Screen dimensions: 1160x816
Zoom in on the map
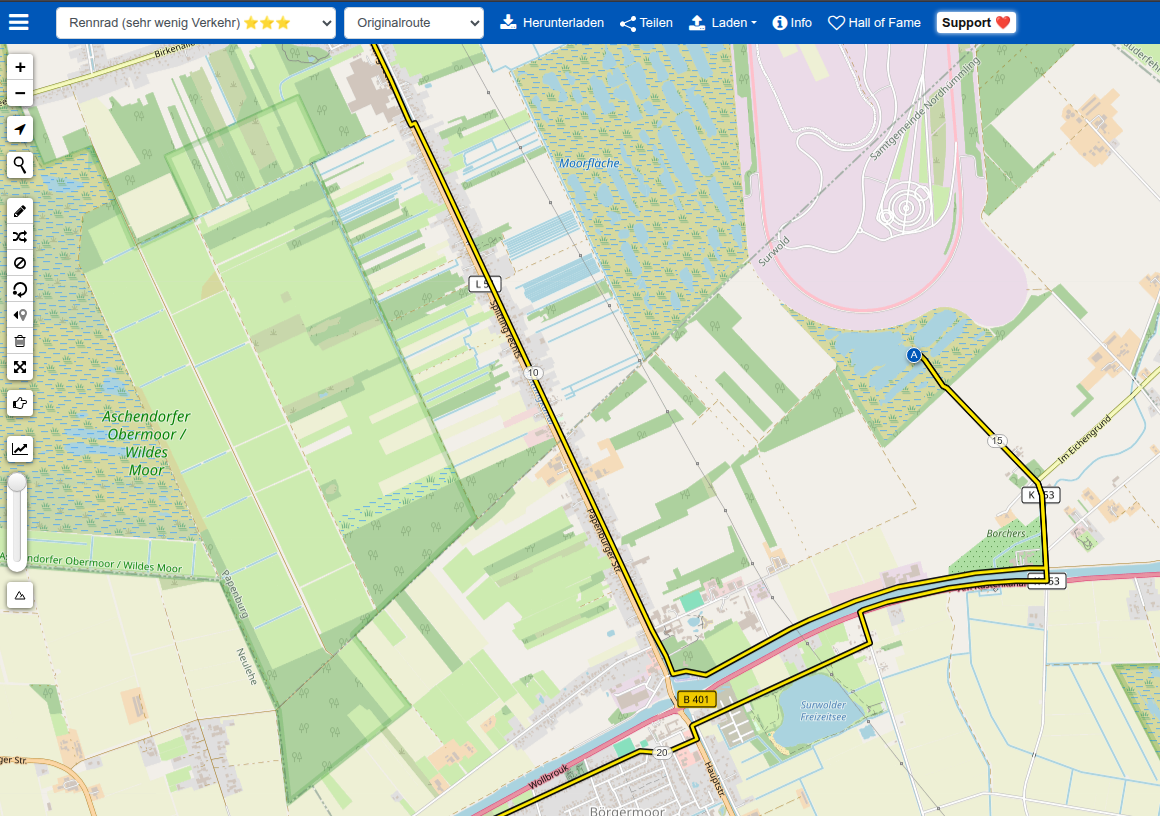20,67
